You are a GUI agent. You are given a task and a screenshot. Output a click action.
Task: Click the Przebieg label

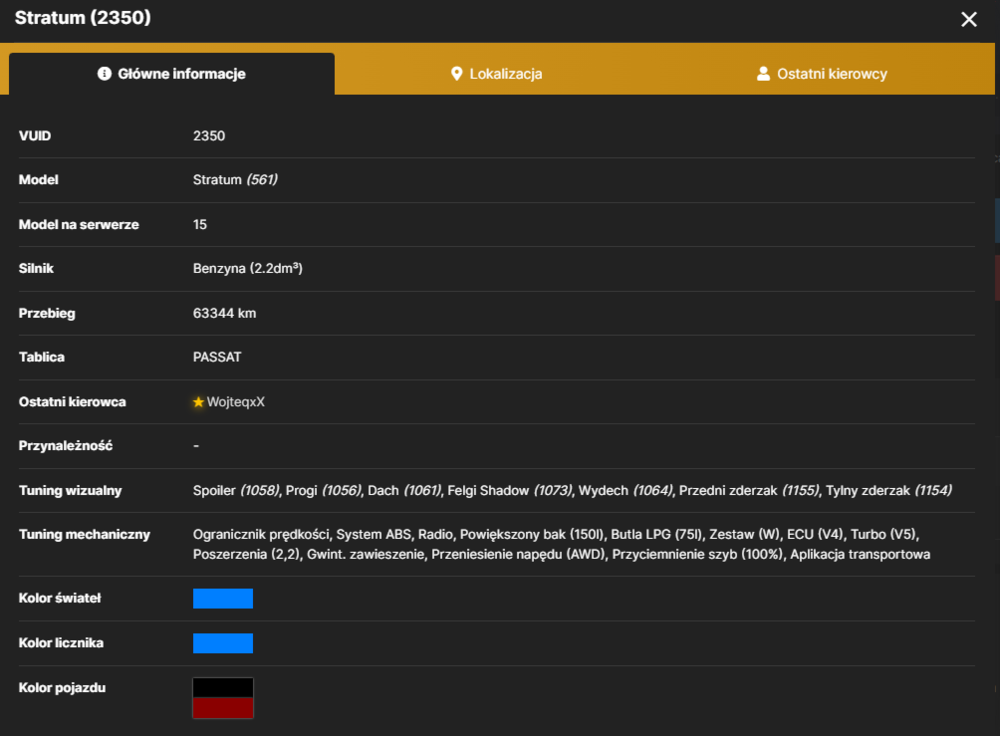click(47, 313)
